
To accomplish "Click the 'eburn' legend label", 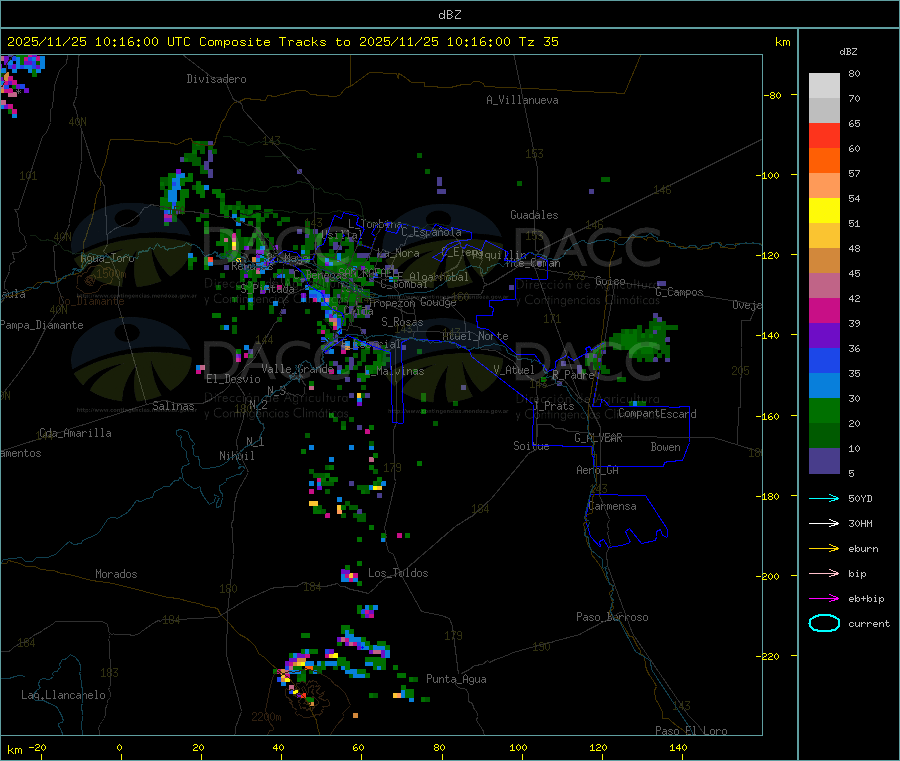I will pyautogui.click(x=863, y=549).
